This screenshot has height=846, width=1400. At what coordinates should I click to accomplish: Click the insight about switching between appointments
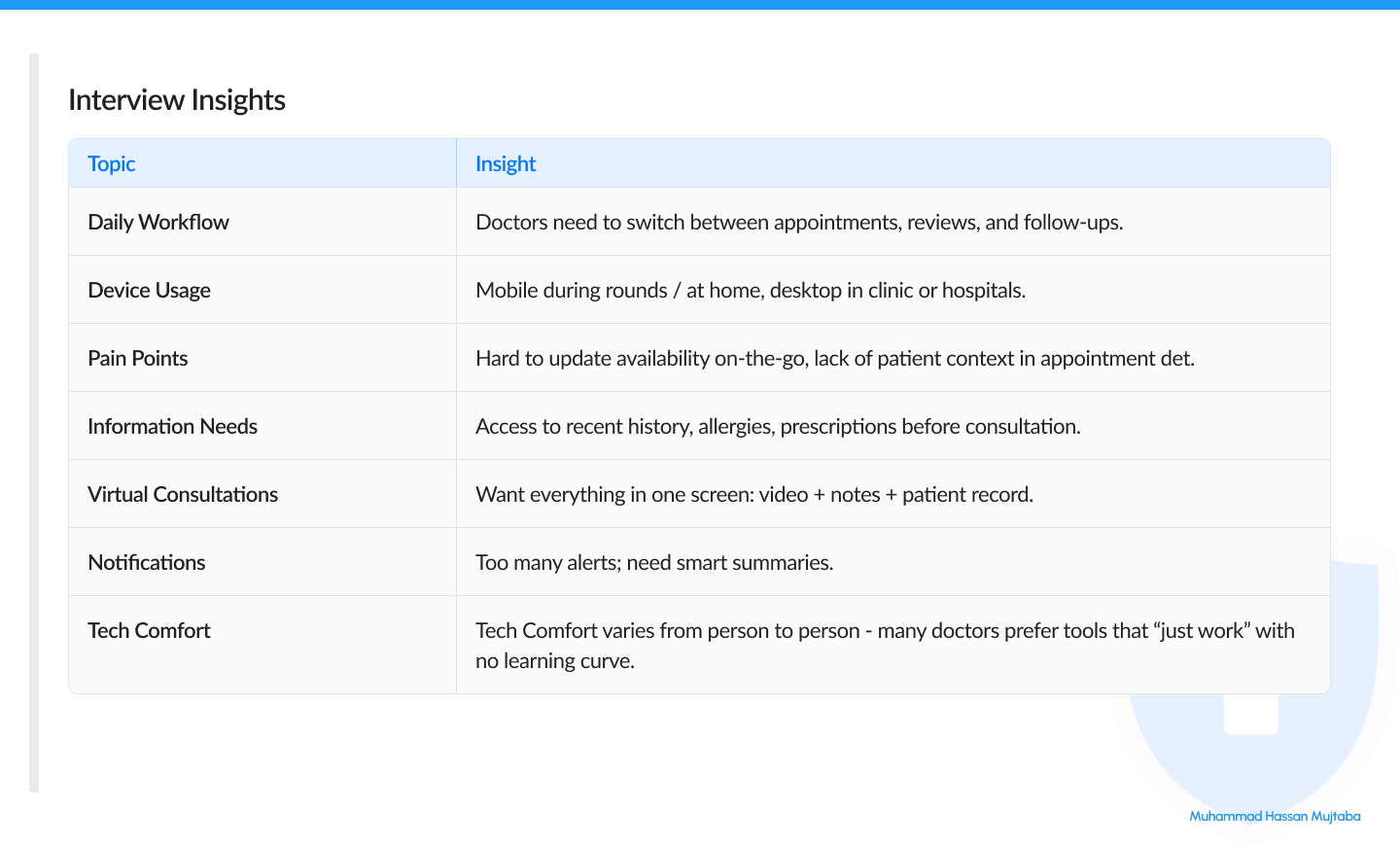coord(799,222)
